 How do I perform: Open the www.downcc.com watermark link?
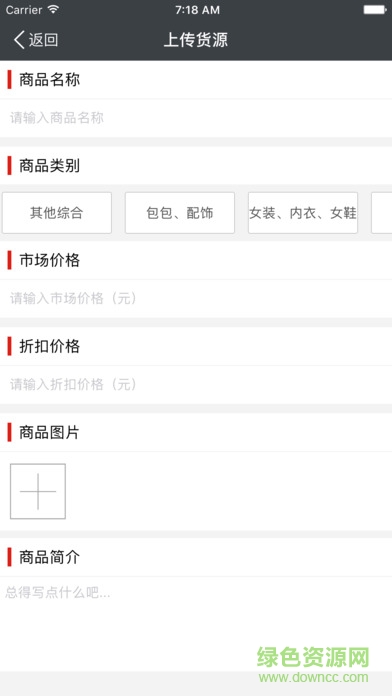[313, 677]
